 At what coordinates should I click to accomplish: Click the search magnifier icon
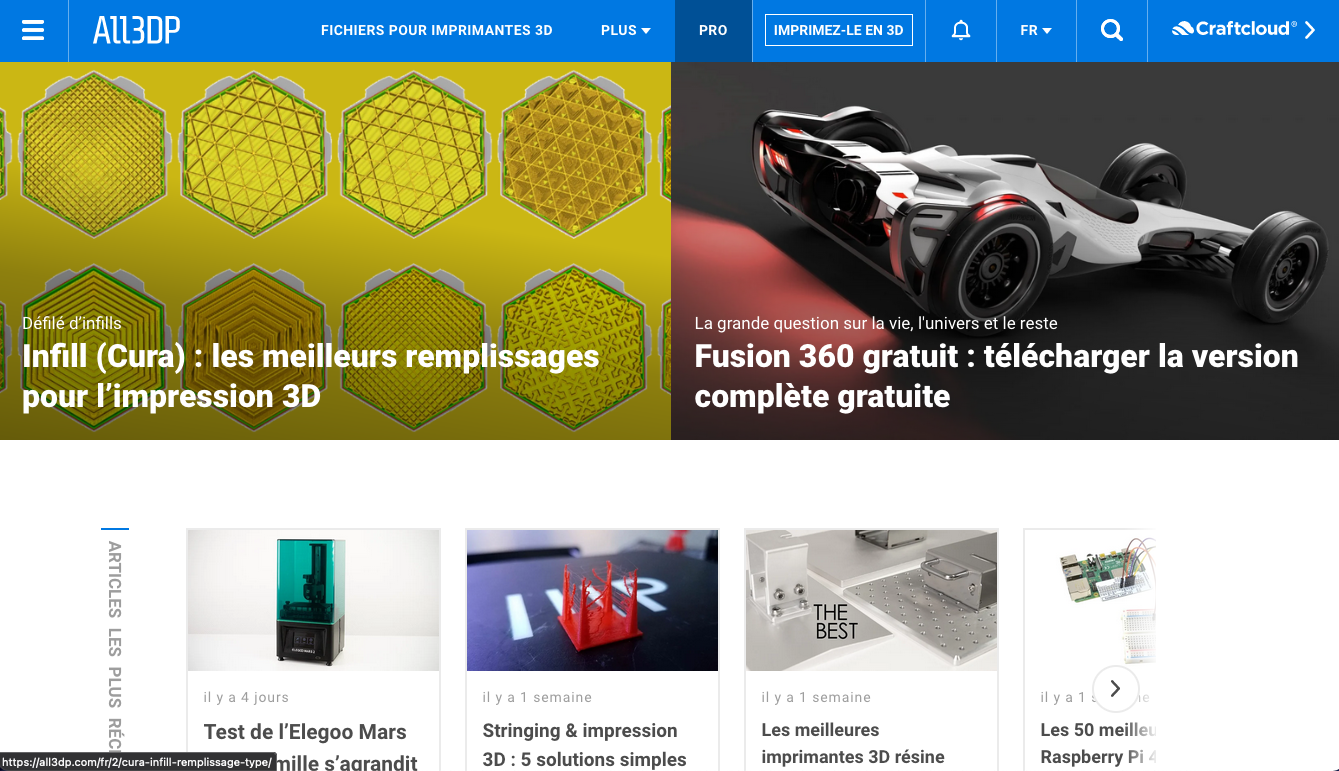pos(1112,30)
